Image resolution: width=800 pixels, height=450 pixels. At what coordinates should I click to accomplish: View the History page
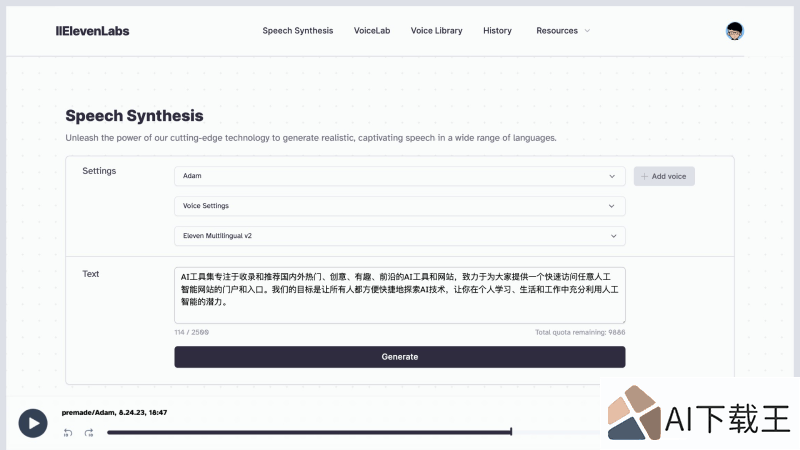pos(497,31)
